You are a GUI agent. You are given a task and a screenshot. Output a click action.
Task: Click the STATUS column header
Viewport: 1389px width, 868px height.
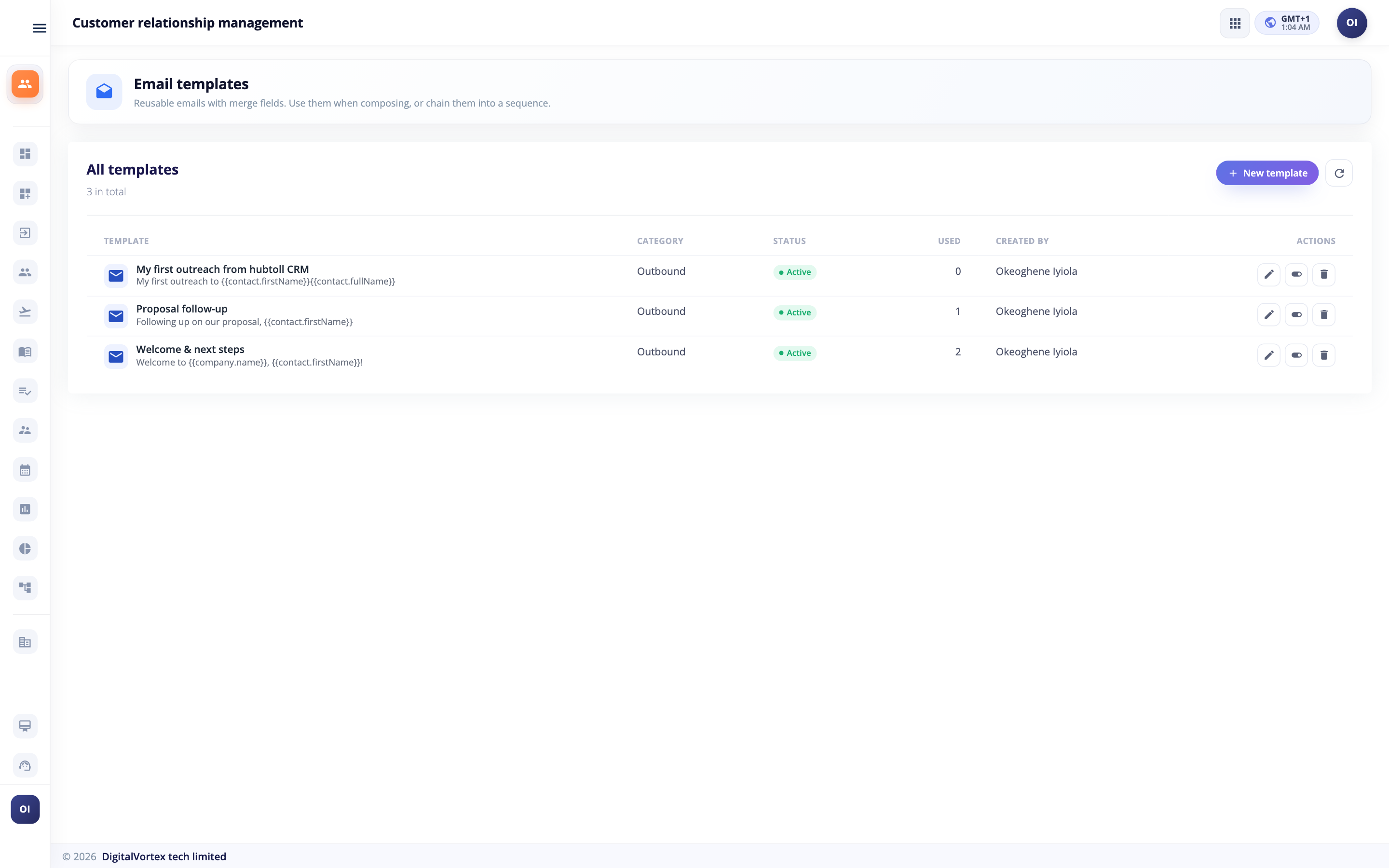coord(789,241)
